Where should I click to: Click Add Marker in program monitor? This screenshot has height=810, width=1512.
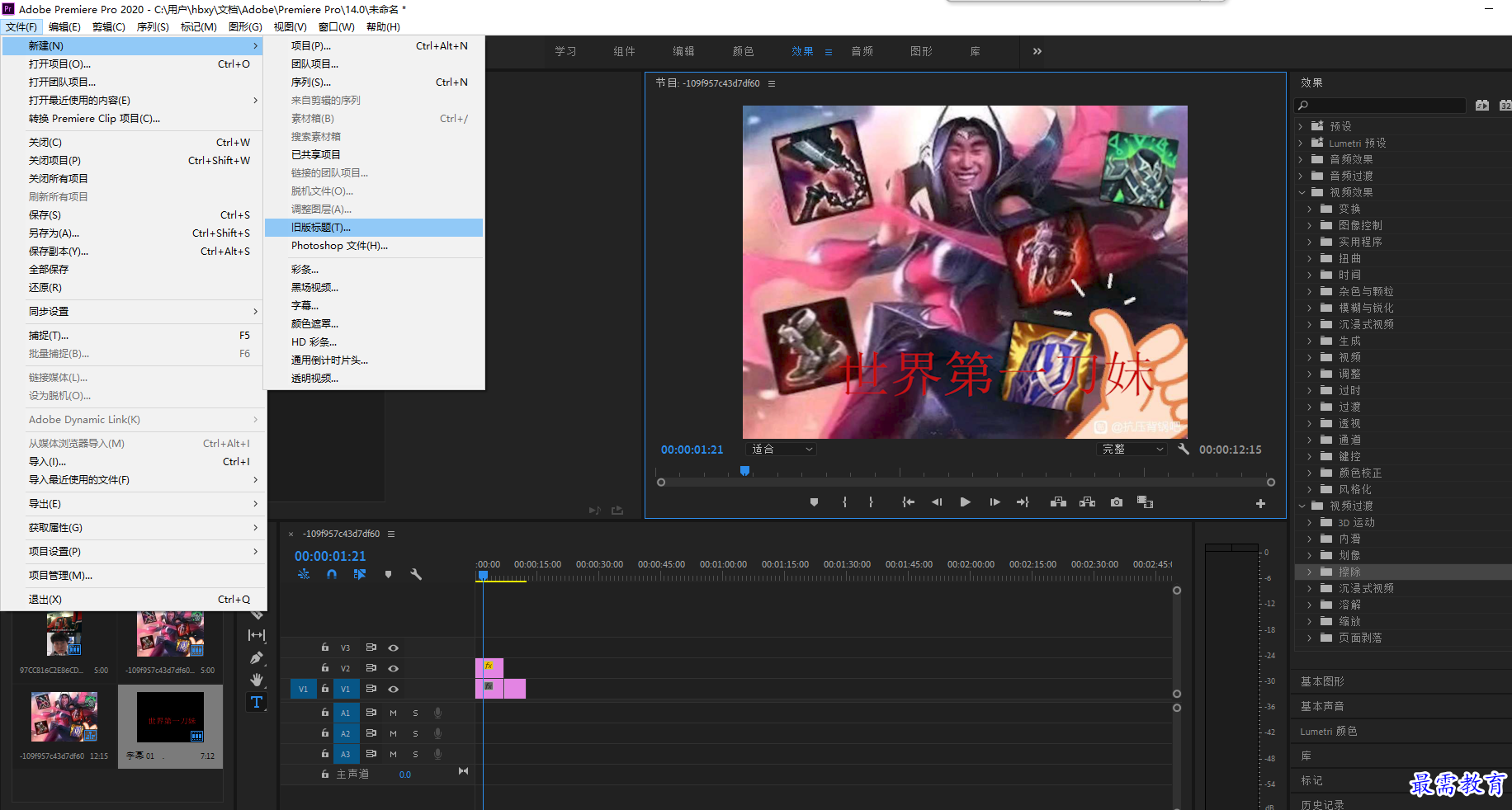(814, 502)
